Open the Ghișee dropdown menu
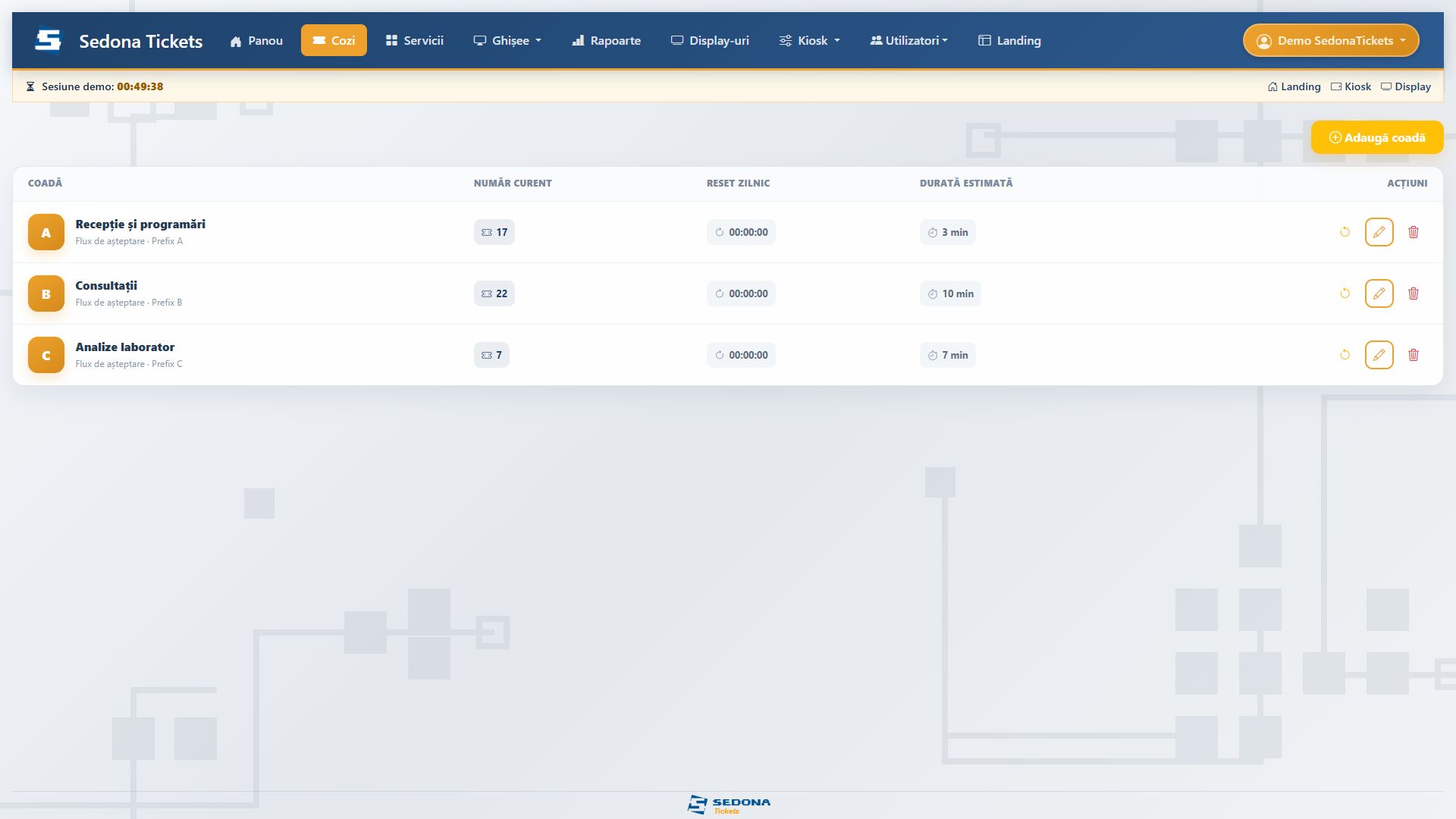The image size is (1456, 819). (507, 41)
